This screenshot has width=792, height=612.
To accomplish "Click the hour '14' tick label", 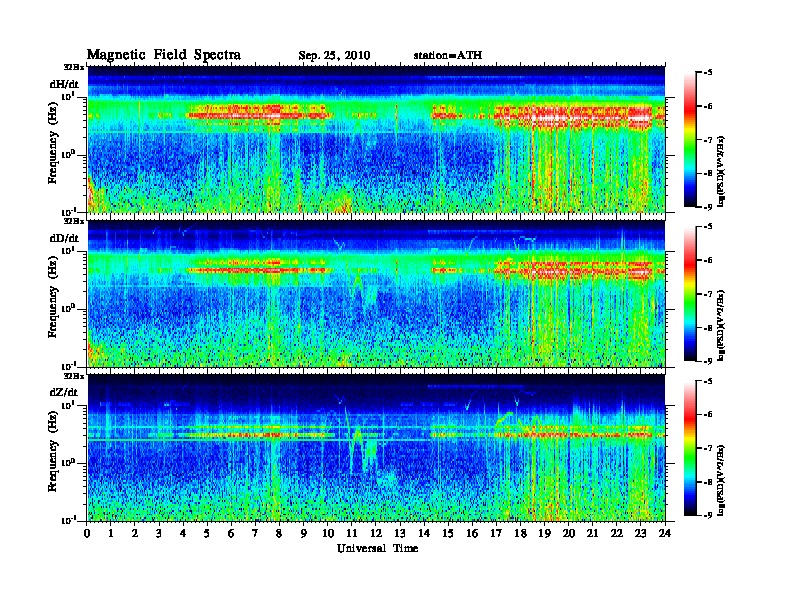I will (424, 533).
